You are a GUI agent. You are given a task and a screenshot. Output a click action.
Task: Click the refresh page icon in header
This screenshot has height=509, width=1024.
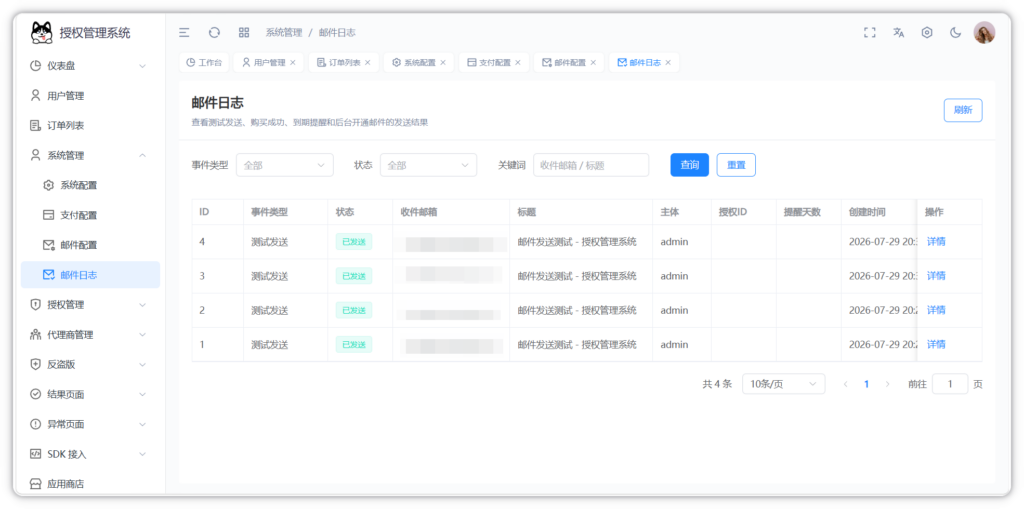[214, 33]
